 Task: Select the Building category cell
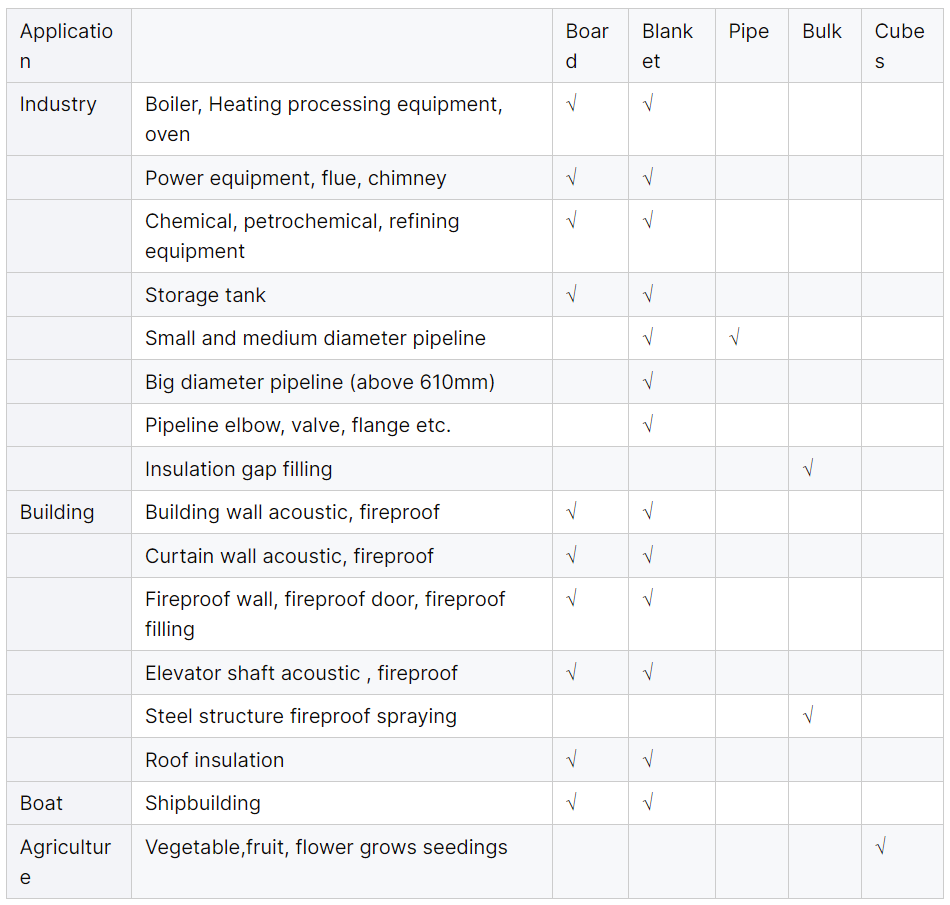[x=57, y=512]
